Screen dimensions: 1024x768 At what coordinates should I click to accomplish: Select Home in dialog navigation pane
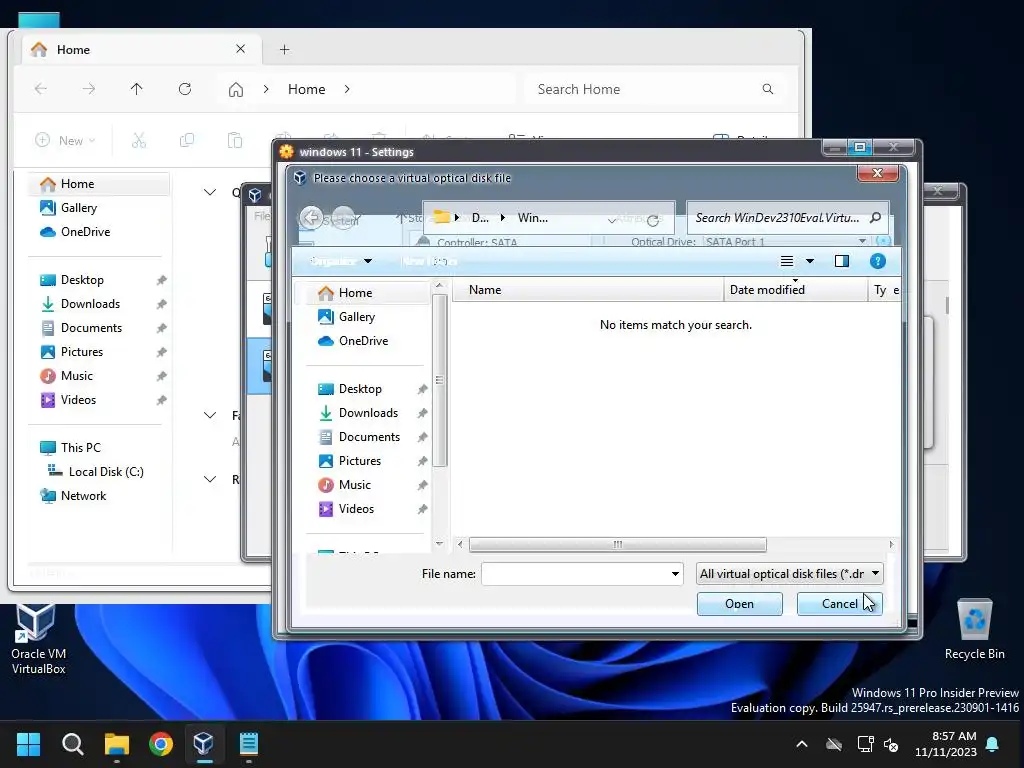pyautogui.click(x=355, y=293)
